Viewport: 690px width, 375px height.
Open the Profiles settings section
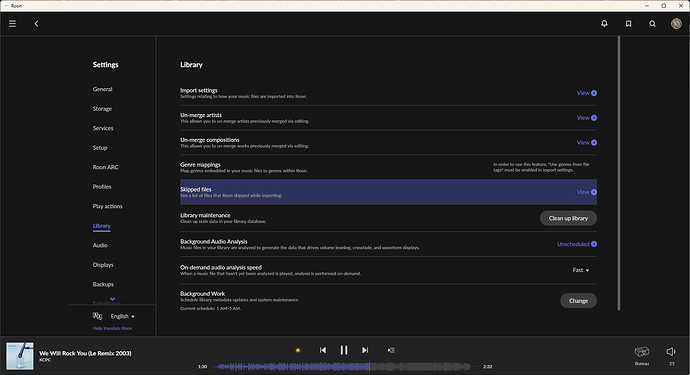pyautogui.click(x=102, y=187)
